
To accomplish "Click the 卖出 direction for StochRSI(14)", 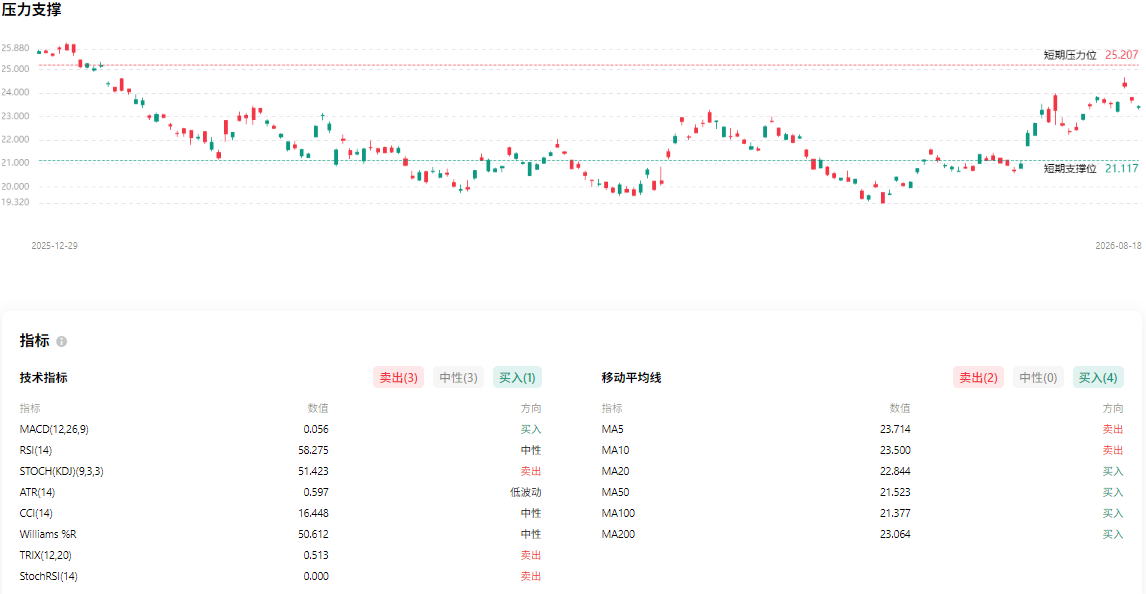I will (x=531, y=576).
